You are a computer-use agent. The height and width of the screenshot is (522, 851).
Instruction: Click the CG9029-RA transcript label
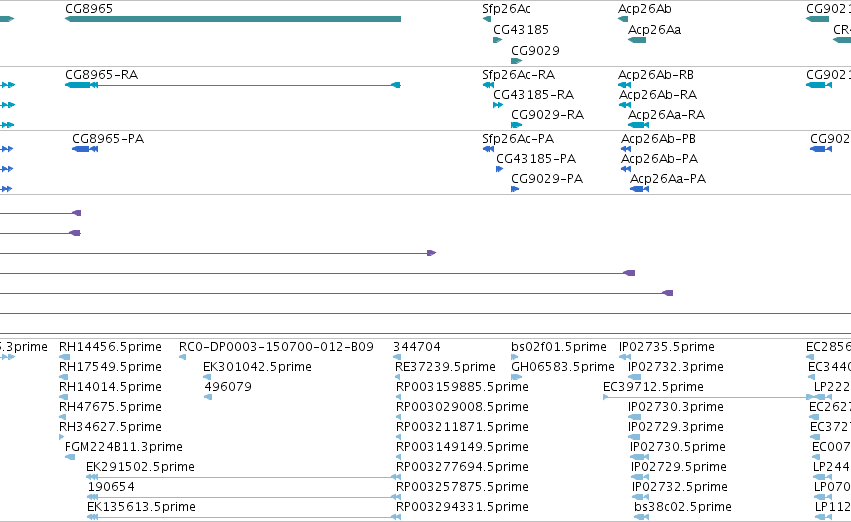548,114
